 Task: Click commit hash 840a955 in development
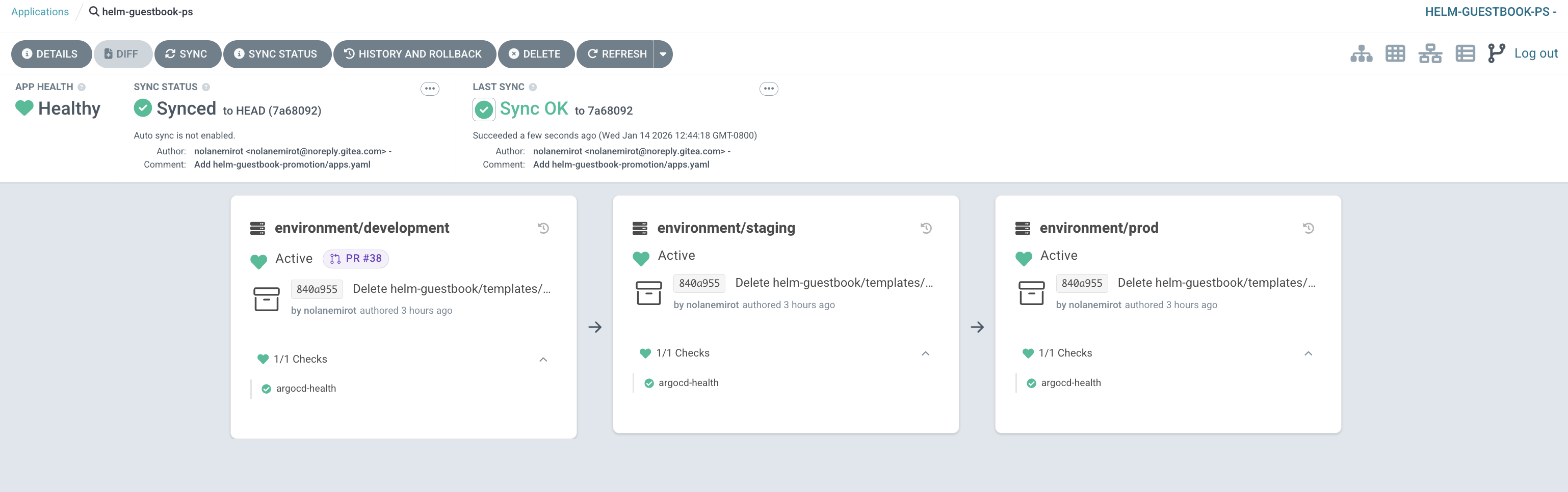click(317, 289)
